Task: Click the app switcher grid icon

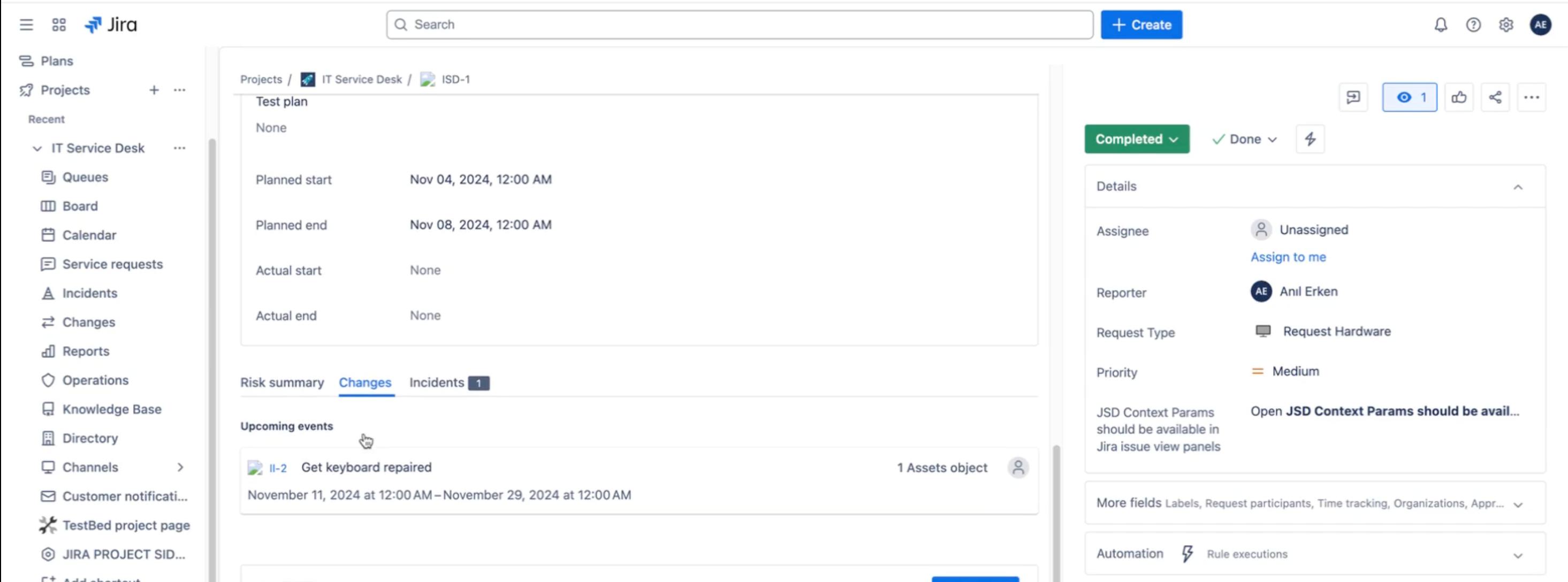Action: tap(58, 25)
